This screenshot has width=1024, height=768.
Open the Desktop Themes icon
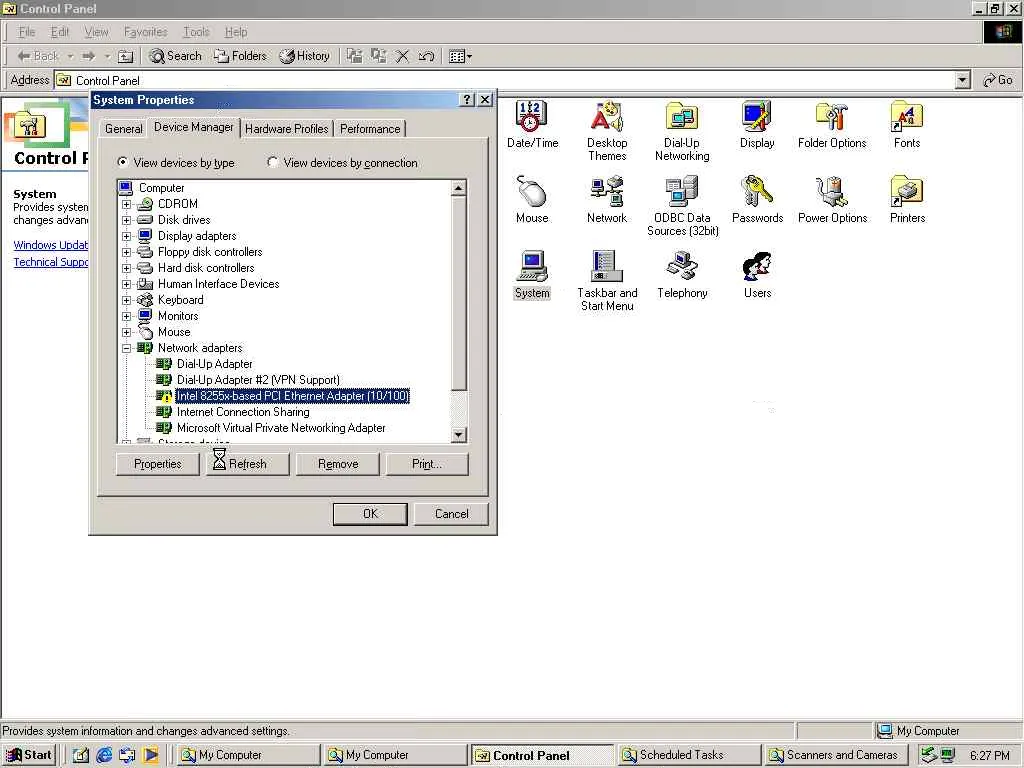click(x=607, y=131)
